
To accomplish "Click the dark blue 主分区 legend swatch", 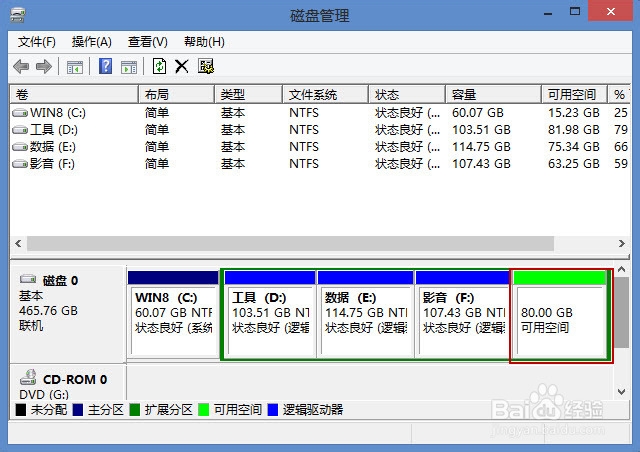I will pos(78,410).
